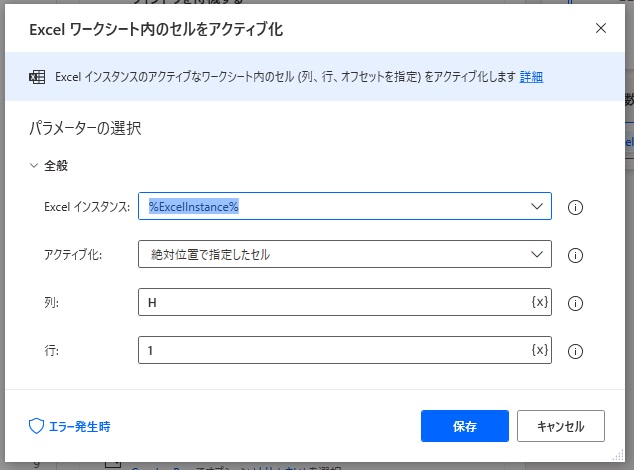
Task: Select the %ExcelInstance% value text
Action: [x=194, y=206]
